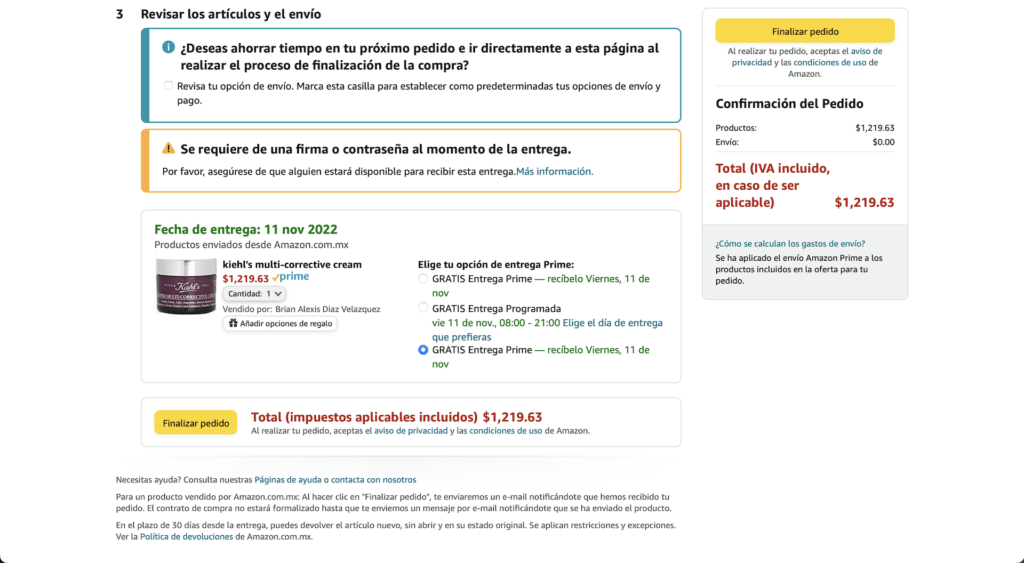This screenshot has width=1024, height=563.
Task: Click the orange warning triangle icon
Action: tap(168, 148)
